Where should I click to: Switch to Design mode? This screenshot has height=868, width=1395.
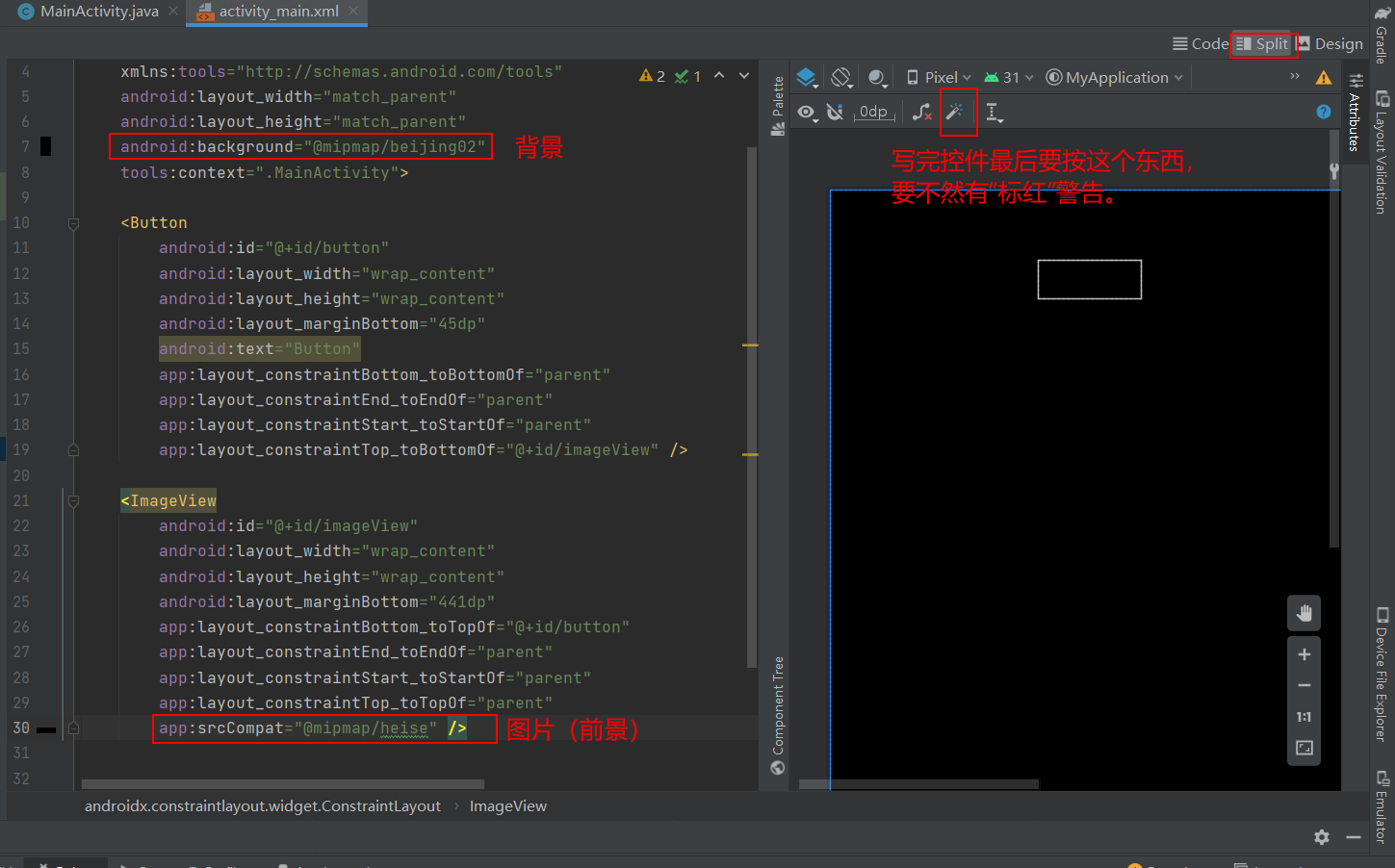click(1330, 43)
